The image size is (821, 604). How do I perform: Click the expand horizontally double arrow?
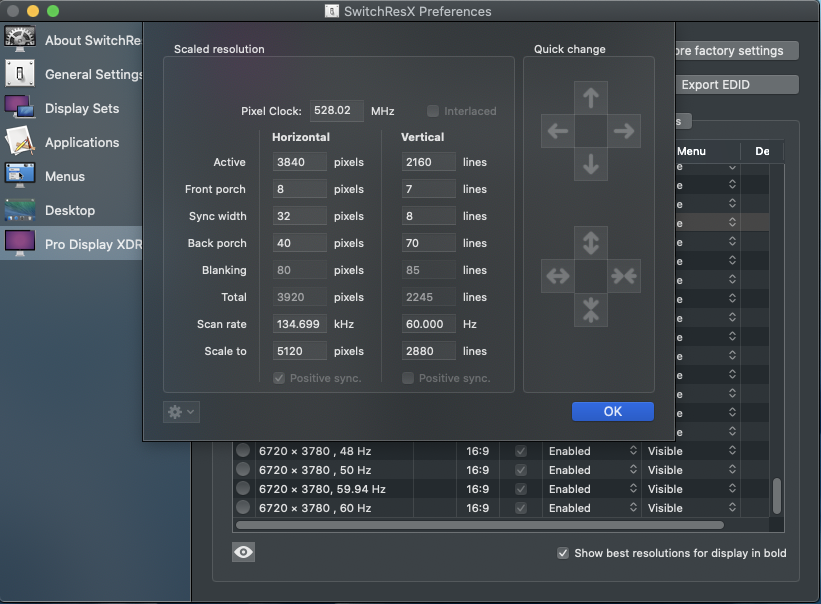(558, 276)
